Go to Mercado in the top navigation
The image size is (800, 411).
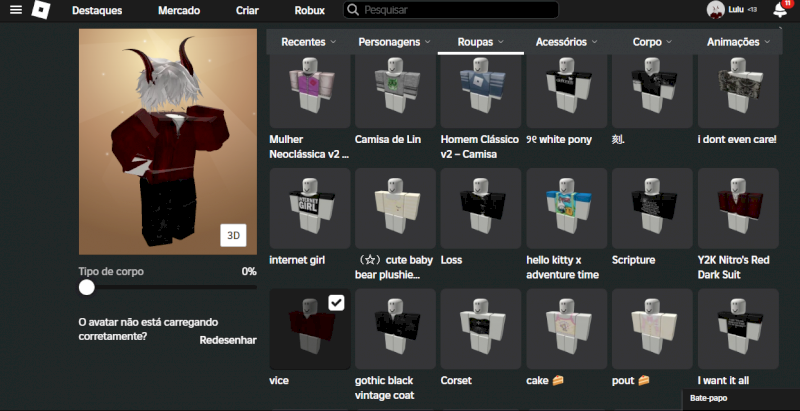[x=178, y=10]
